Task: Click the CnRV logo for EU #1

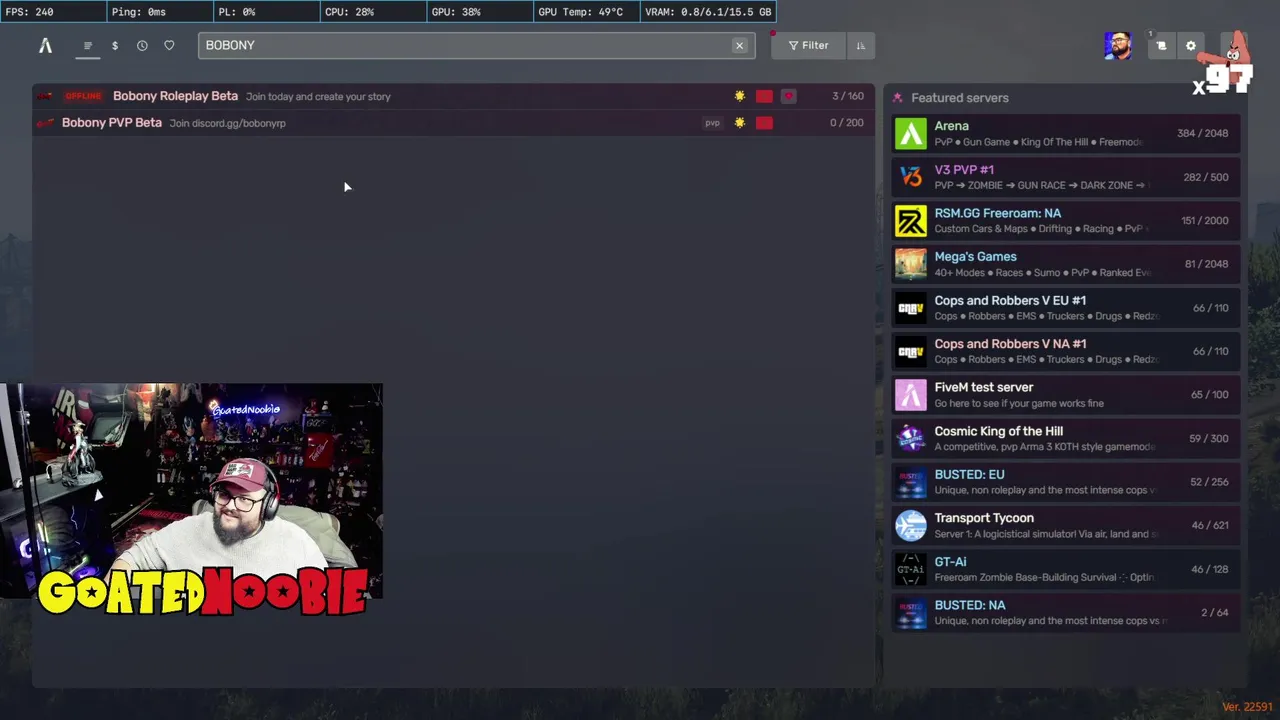Action: (x=910, y=308)
